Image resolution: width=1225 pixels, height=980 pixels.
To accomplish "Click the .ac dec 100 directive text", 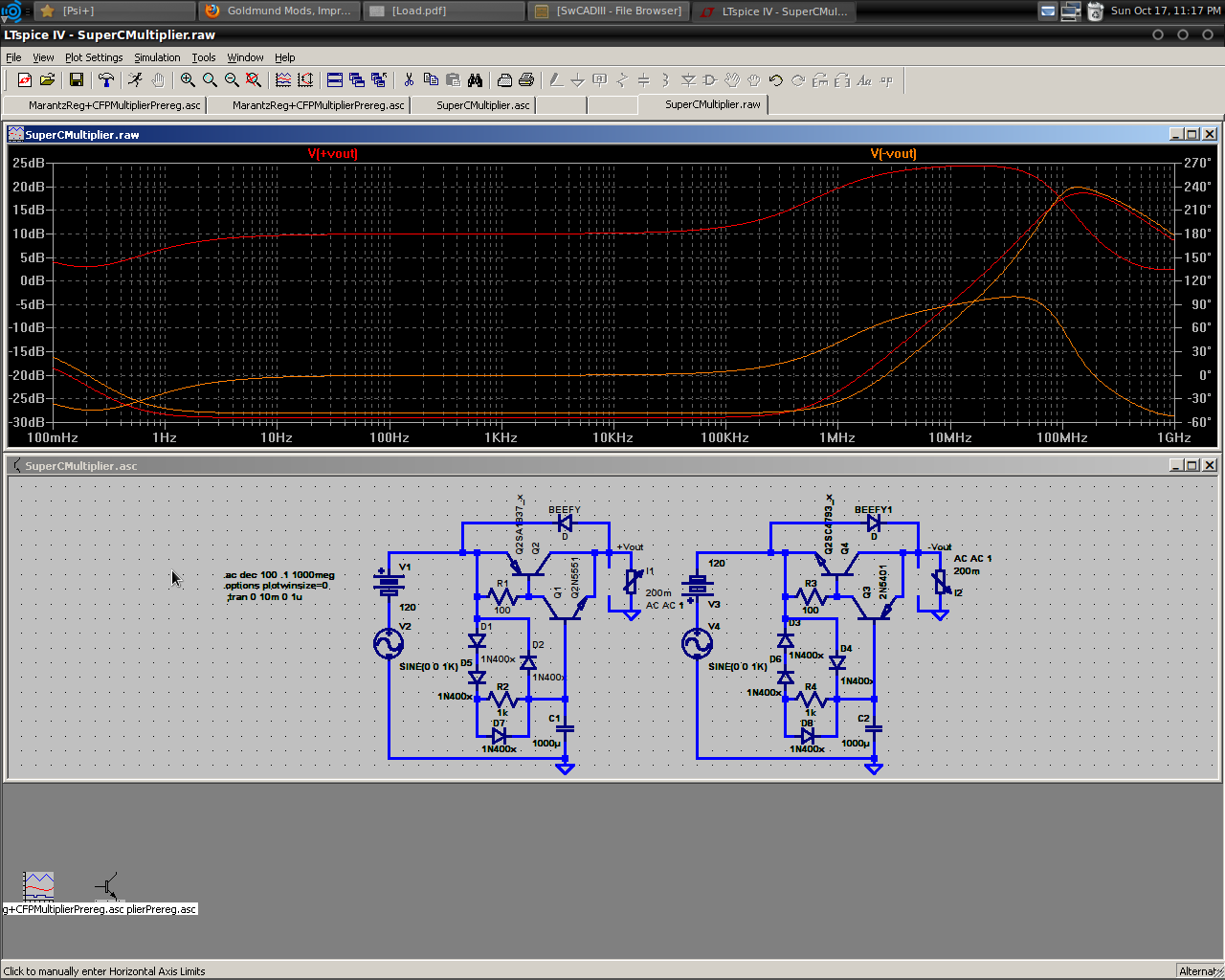I will (279, 575).
